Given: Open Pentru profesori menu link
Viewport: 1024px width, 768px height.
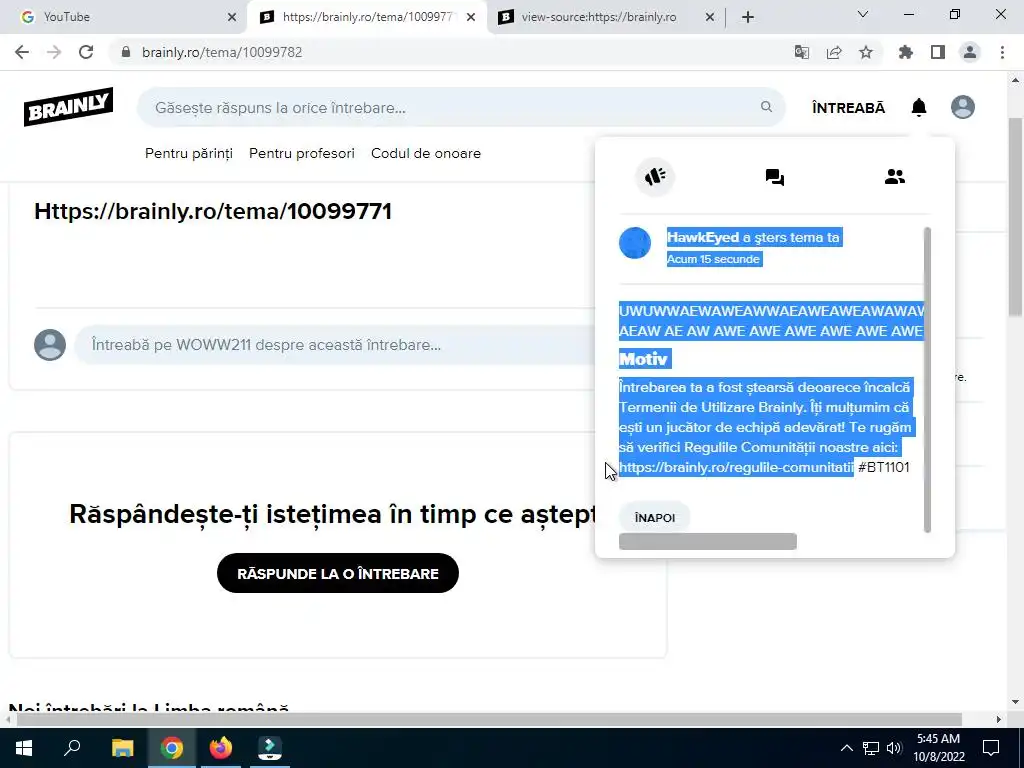Looking at the screenshot, I should [302, 153].
